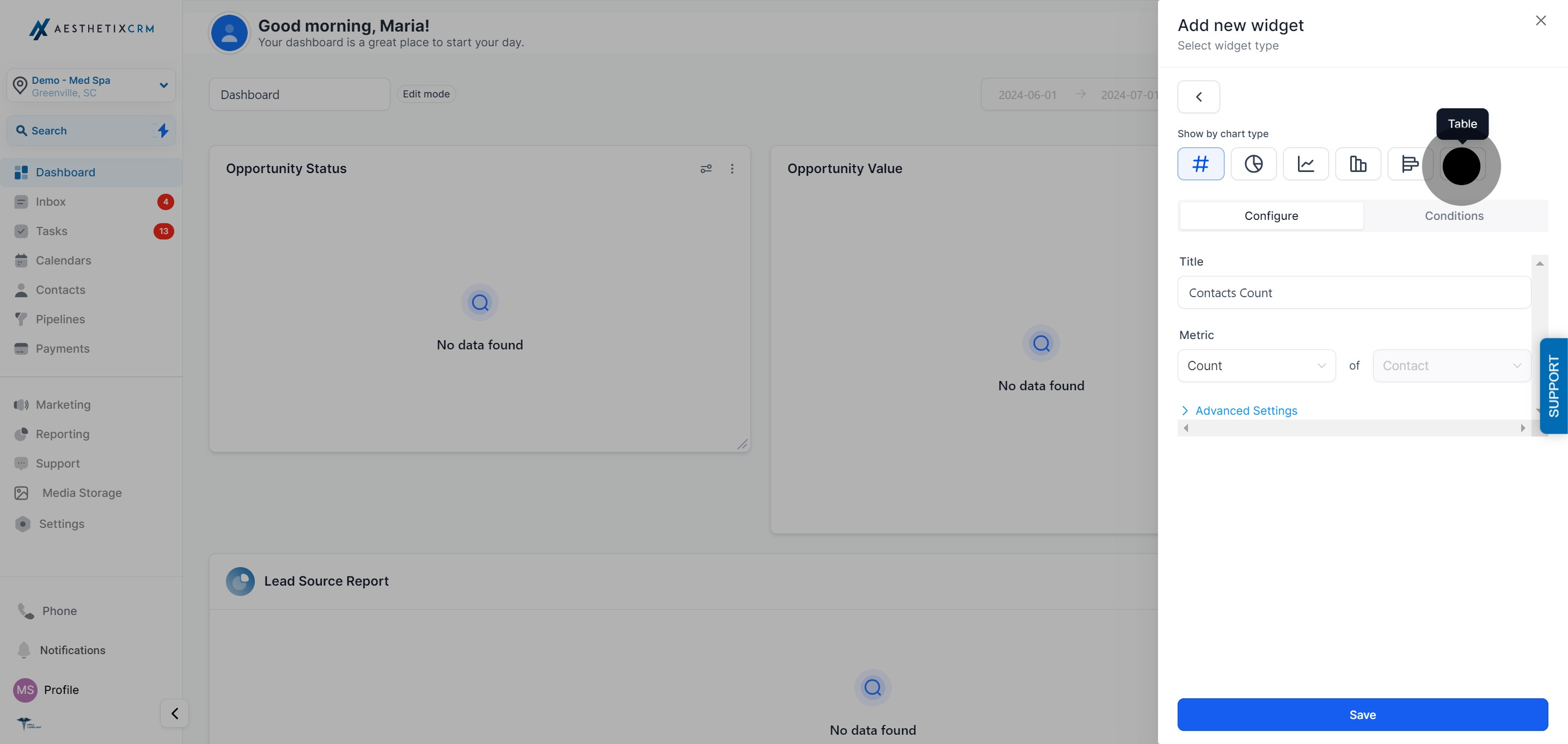Open the Count metric dropdown
Viewport: 1568px width, 744px height.
tap(1257, 366)
